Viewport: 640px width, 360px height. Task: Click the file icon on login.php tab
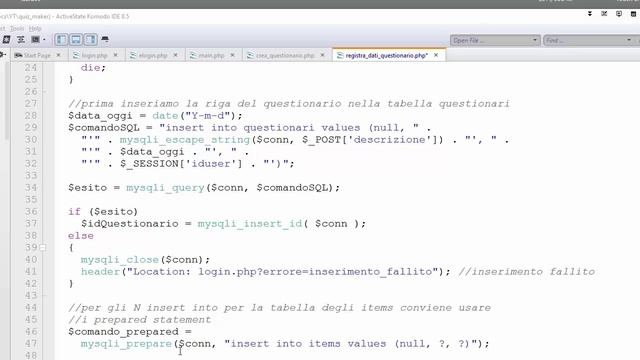click(x=76, y=55)
